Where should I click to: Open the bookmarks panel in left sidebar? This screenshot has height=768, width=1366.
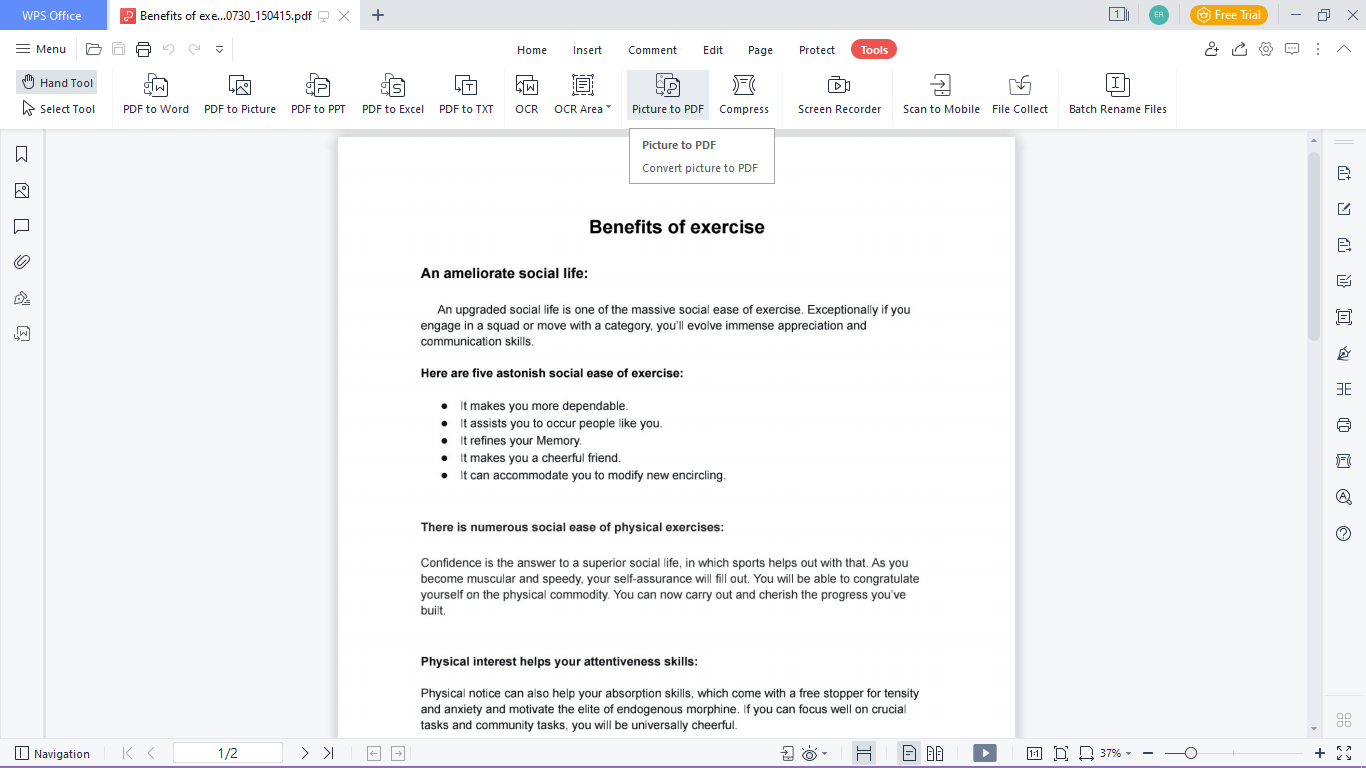(21, 154)
